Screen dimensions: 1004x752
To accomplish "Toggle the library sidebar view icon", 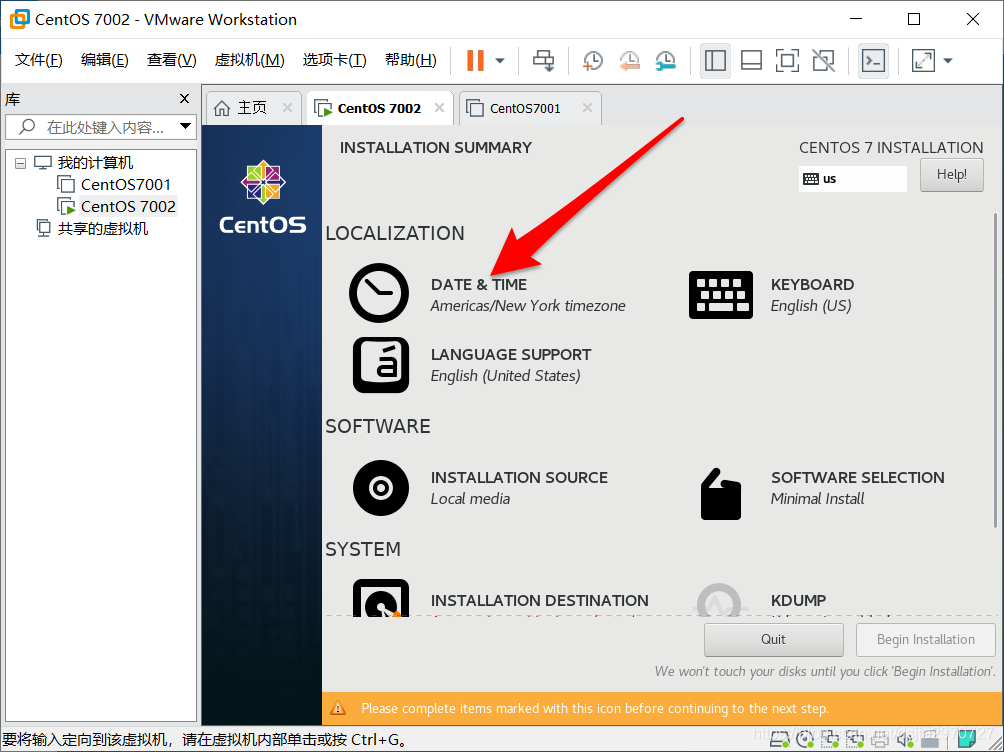I will [x=715, y=60].
